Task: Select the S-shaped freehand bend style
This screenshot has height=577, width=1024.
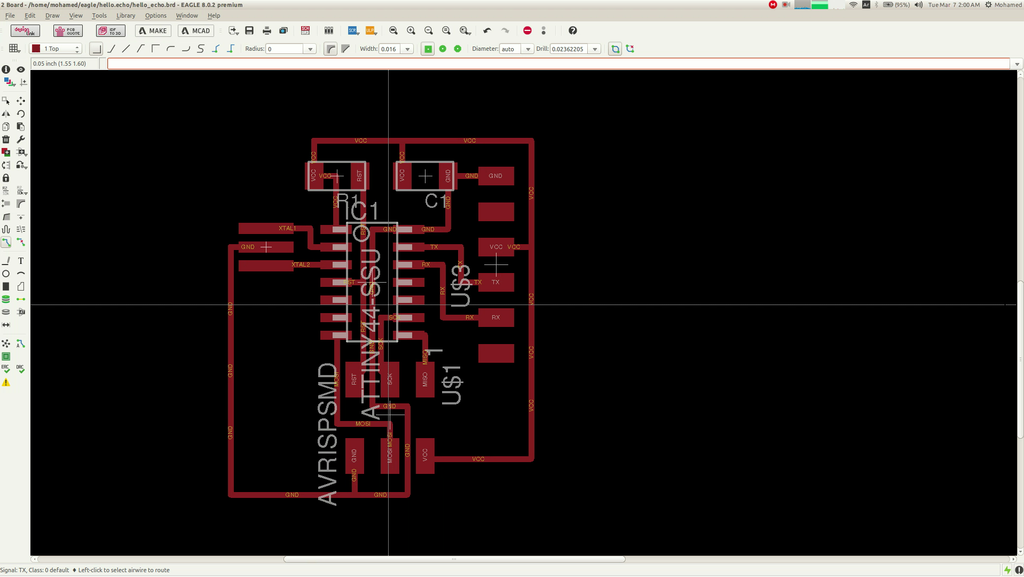Action: (x=200, y=49)
